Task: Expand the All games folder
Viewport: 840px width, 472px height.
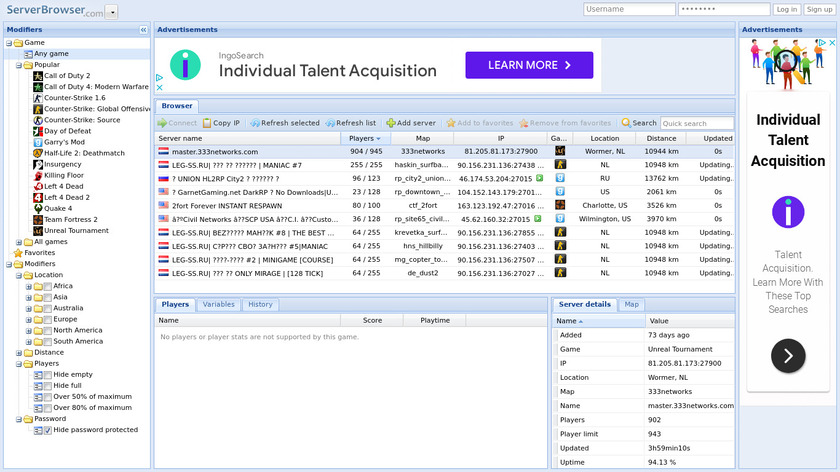Action: click(19, 242)
